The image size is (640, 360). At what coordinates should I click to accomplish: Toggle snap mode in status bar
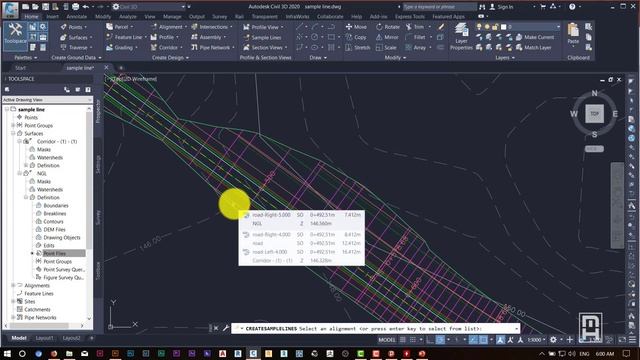click(413, 340)
